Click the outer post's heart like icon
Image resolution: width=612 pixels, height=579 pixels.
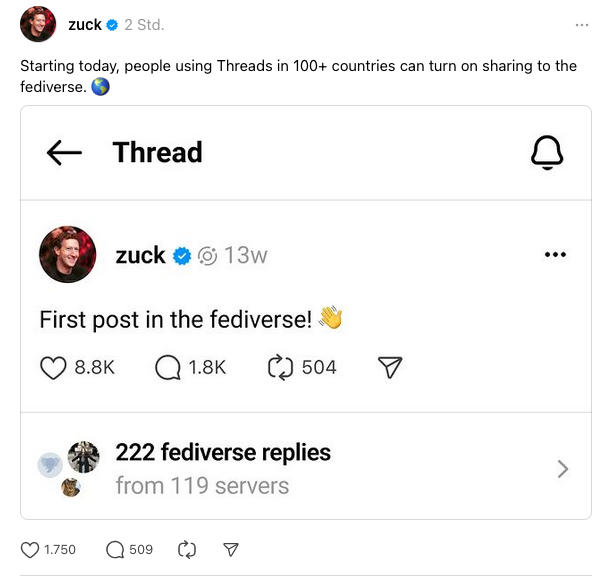coord(30,549)
